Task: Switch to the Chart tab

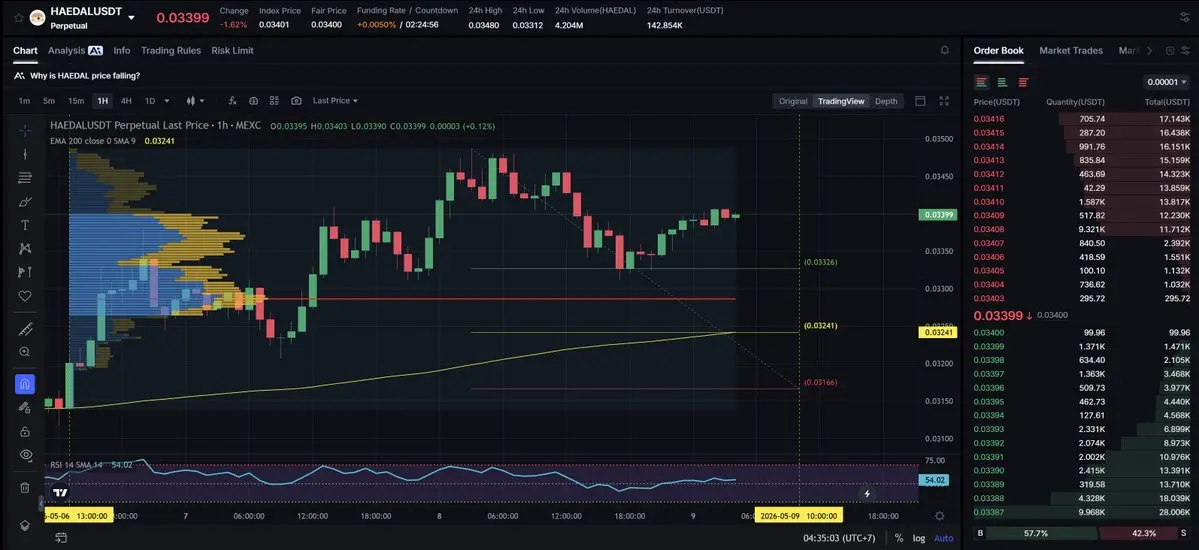Action: click(x=25, y=50)
